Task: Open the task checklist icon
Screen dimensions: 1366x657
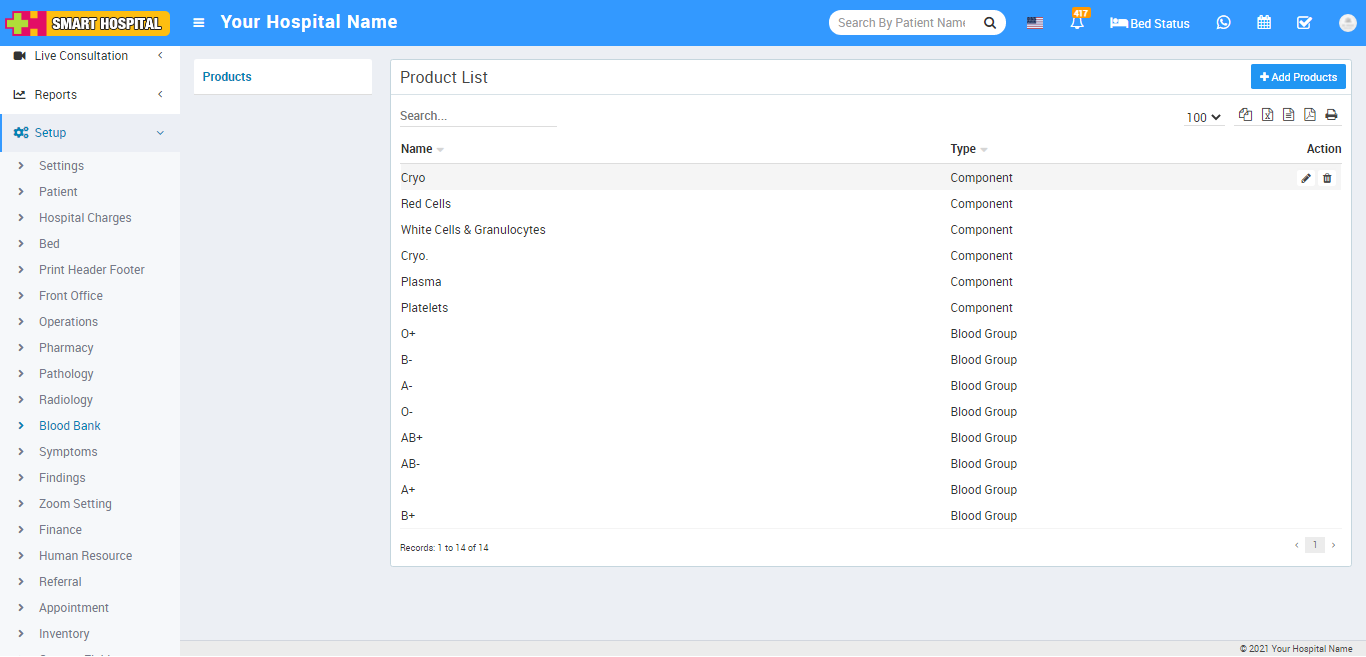Action: 1304,23
